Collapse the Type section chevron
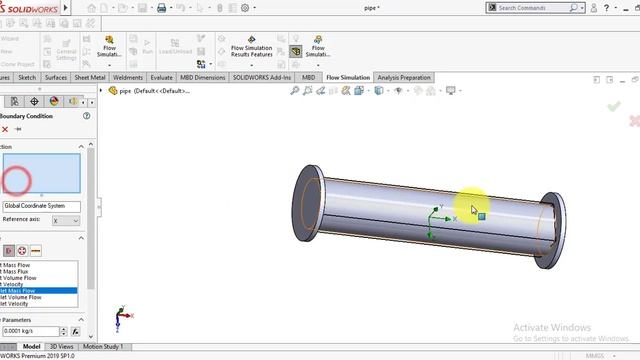The width and height of the screenshot is (640, 360). (x=81, y=238)
